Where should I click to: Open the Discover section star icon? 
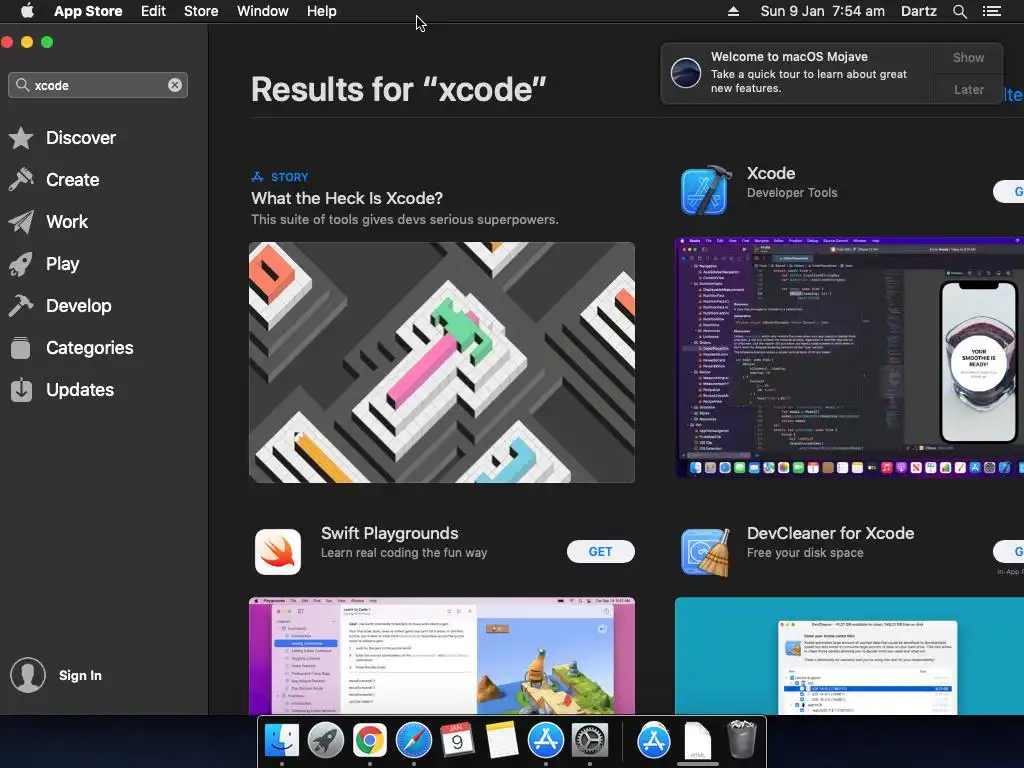(x=21, y=138)
